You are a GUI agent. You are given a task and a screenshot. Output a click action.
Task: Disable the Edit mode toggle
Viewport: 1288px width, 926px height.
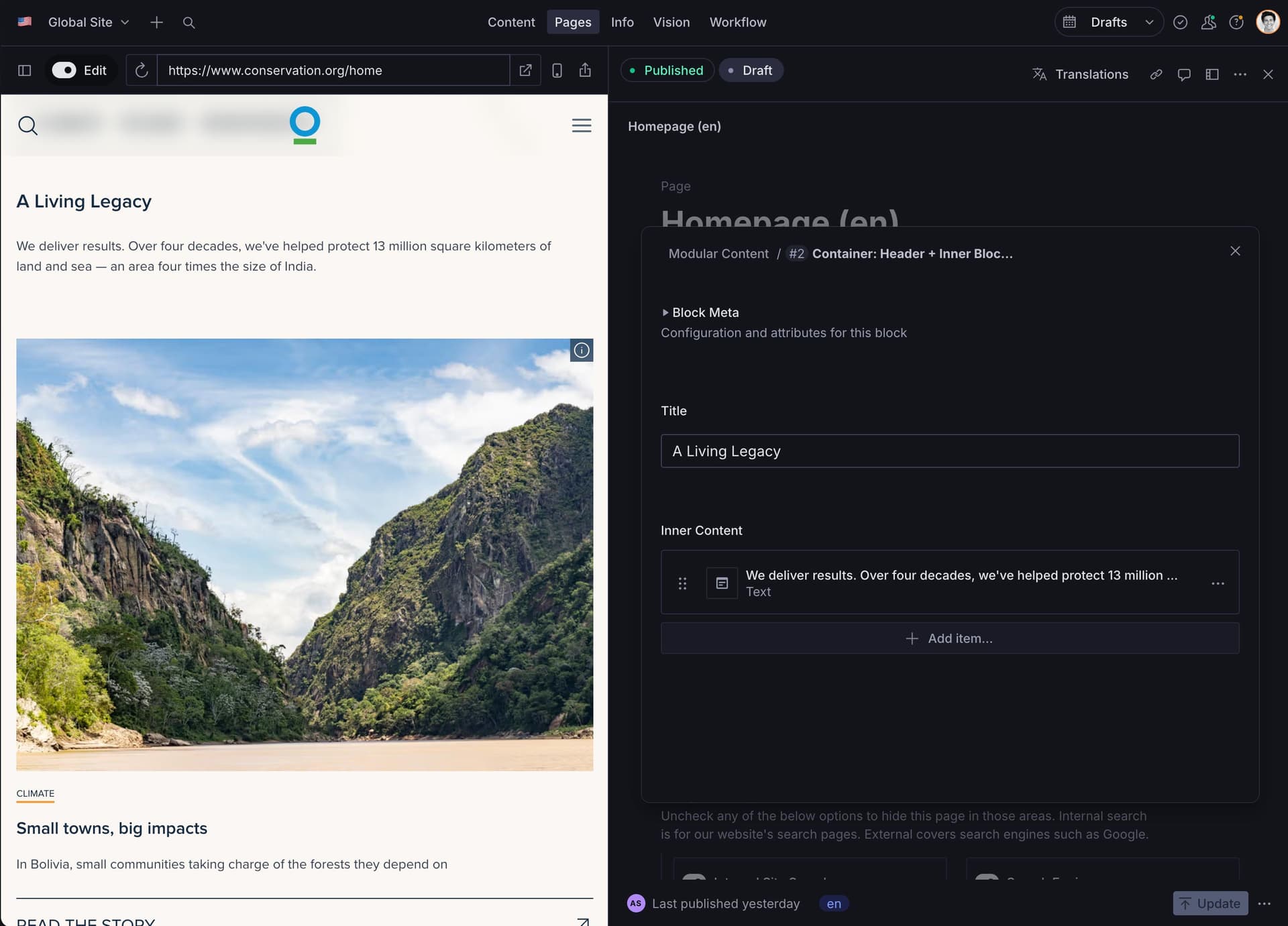click(x=65, y=70)
